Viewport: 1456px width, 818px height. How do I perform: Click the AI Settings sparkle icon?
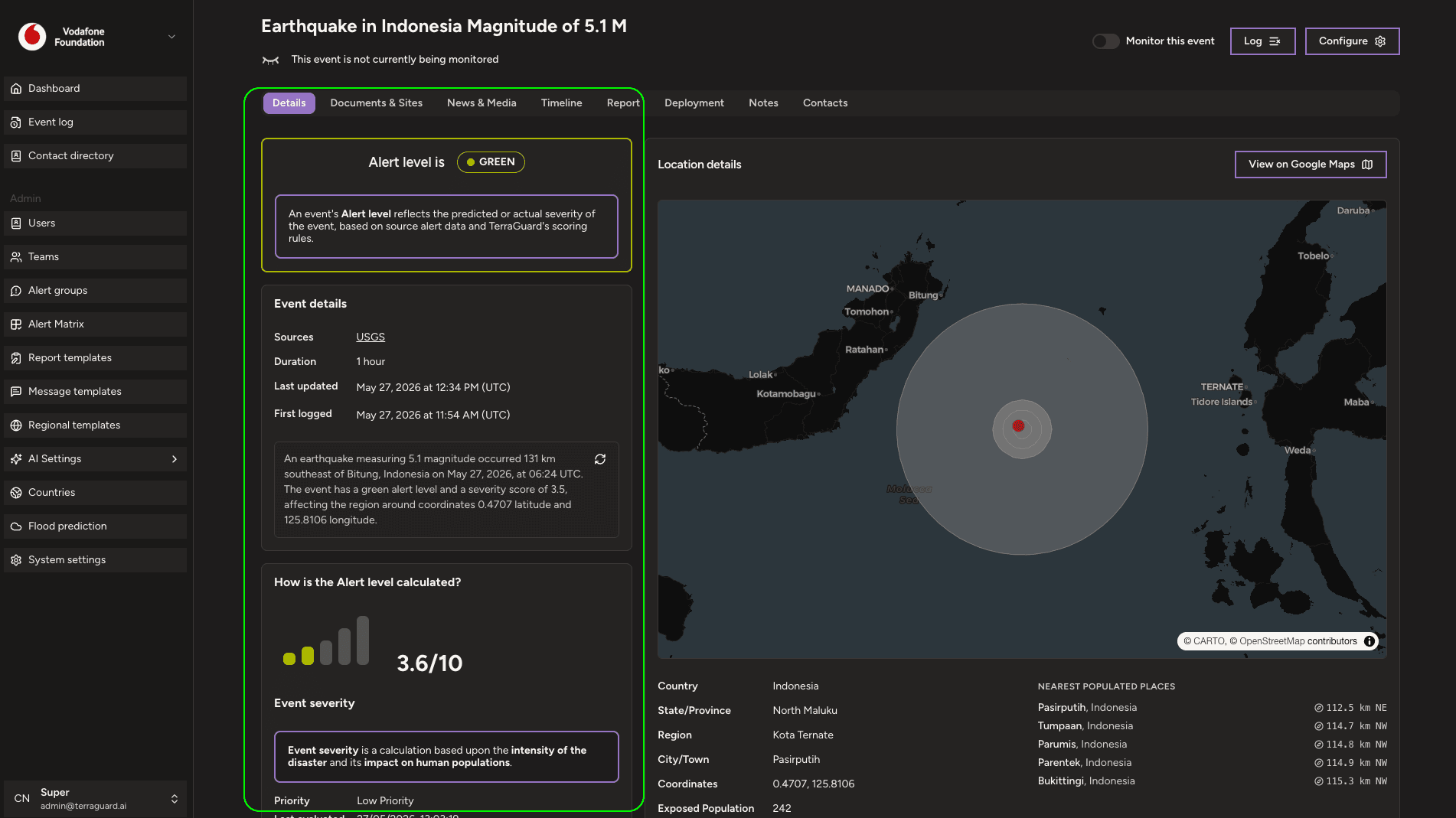click(x=16, y=459)
